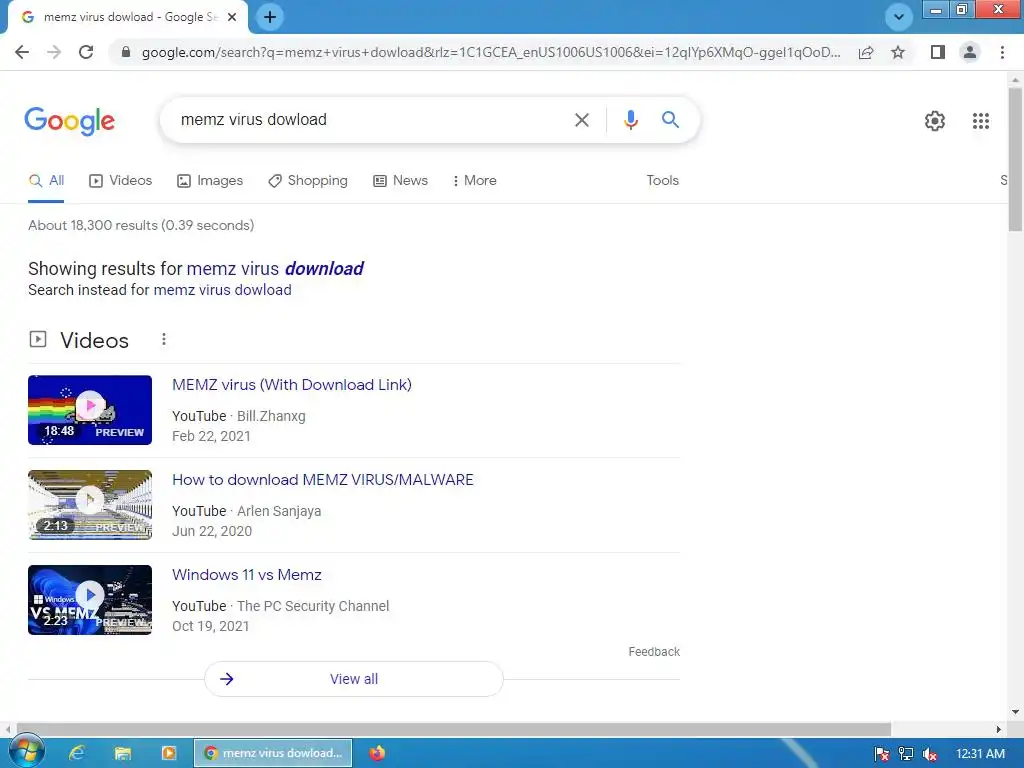Launch the media player taskbar icon
This screenshot has width=1024, height=768.
[x=168, y=753]
